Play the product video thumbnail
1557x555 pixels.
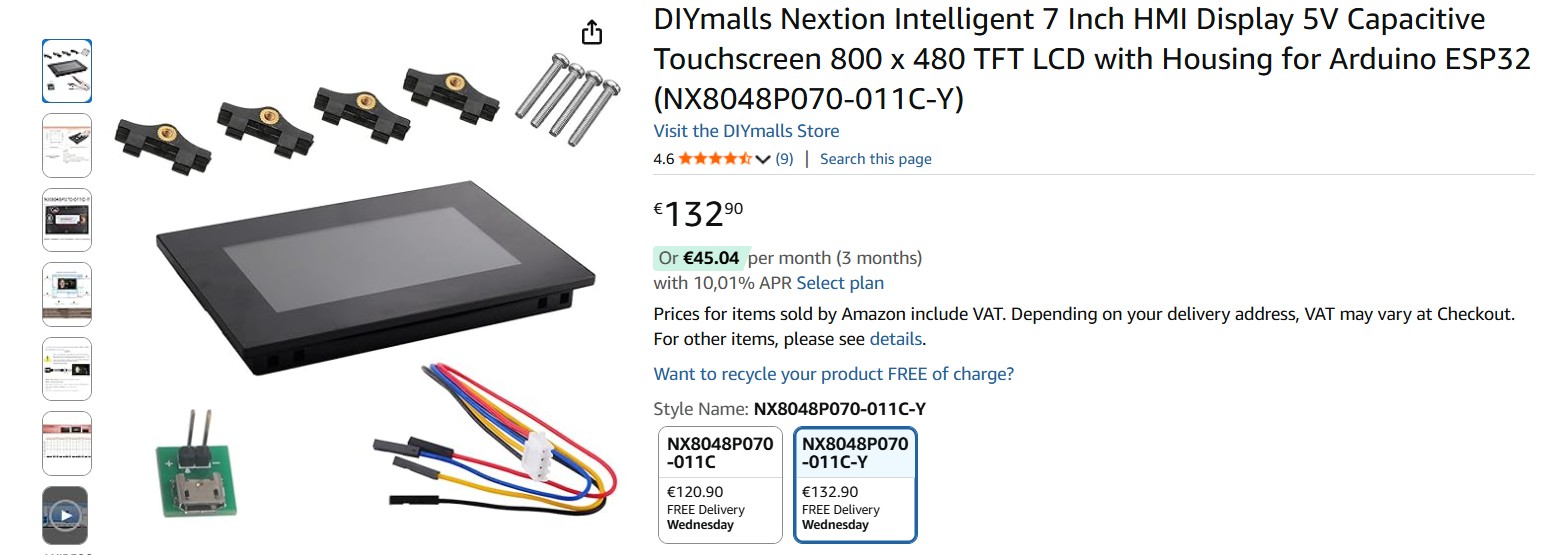coord(66,516)
